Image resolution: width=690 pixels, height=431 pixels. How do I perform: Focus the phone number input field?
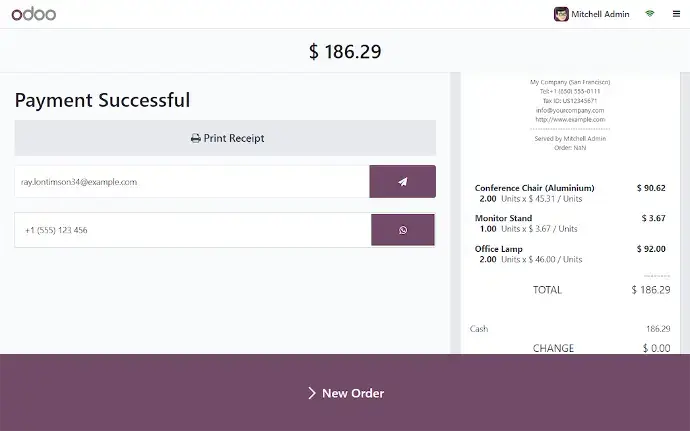pyautogui.click(x=192, y=230)
